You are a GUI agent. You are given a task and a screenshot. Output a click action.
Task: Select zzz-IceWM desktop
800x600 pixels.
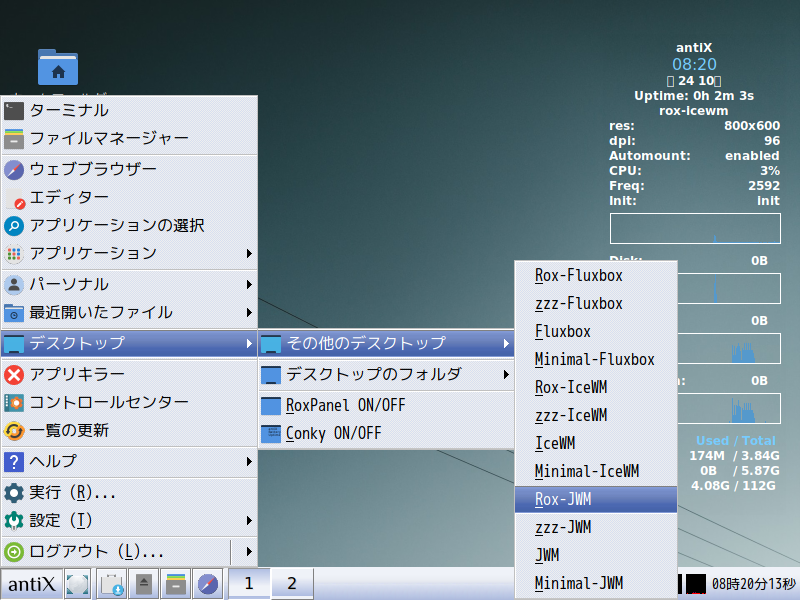tap(596, 416)
